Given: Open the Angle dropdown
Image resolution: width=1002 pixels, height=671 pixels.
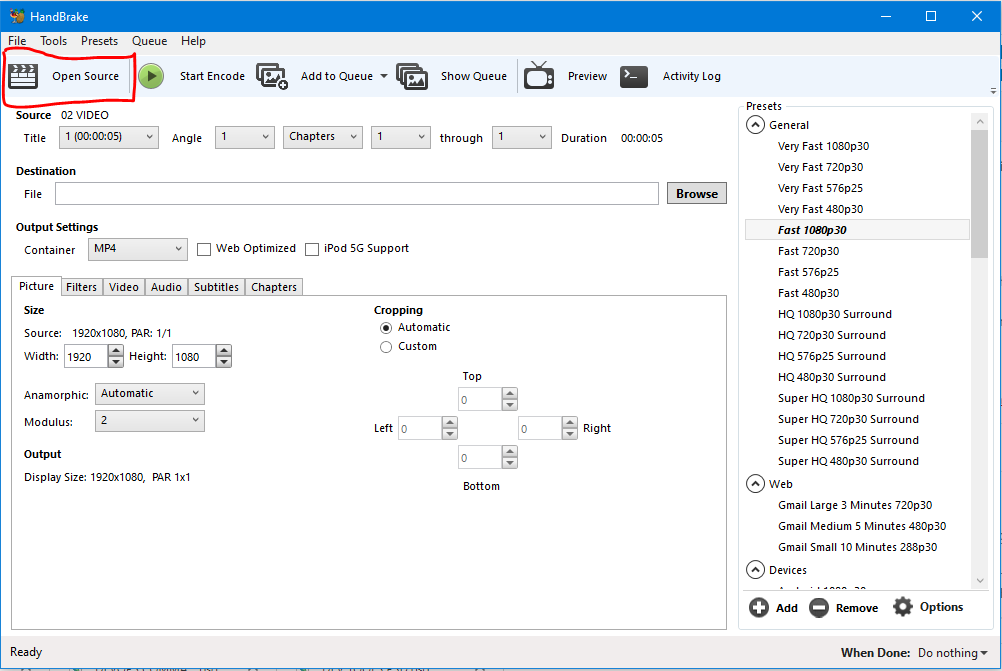Looking at the screenshot, I should tap(245, 137).
